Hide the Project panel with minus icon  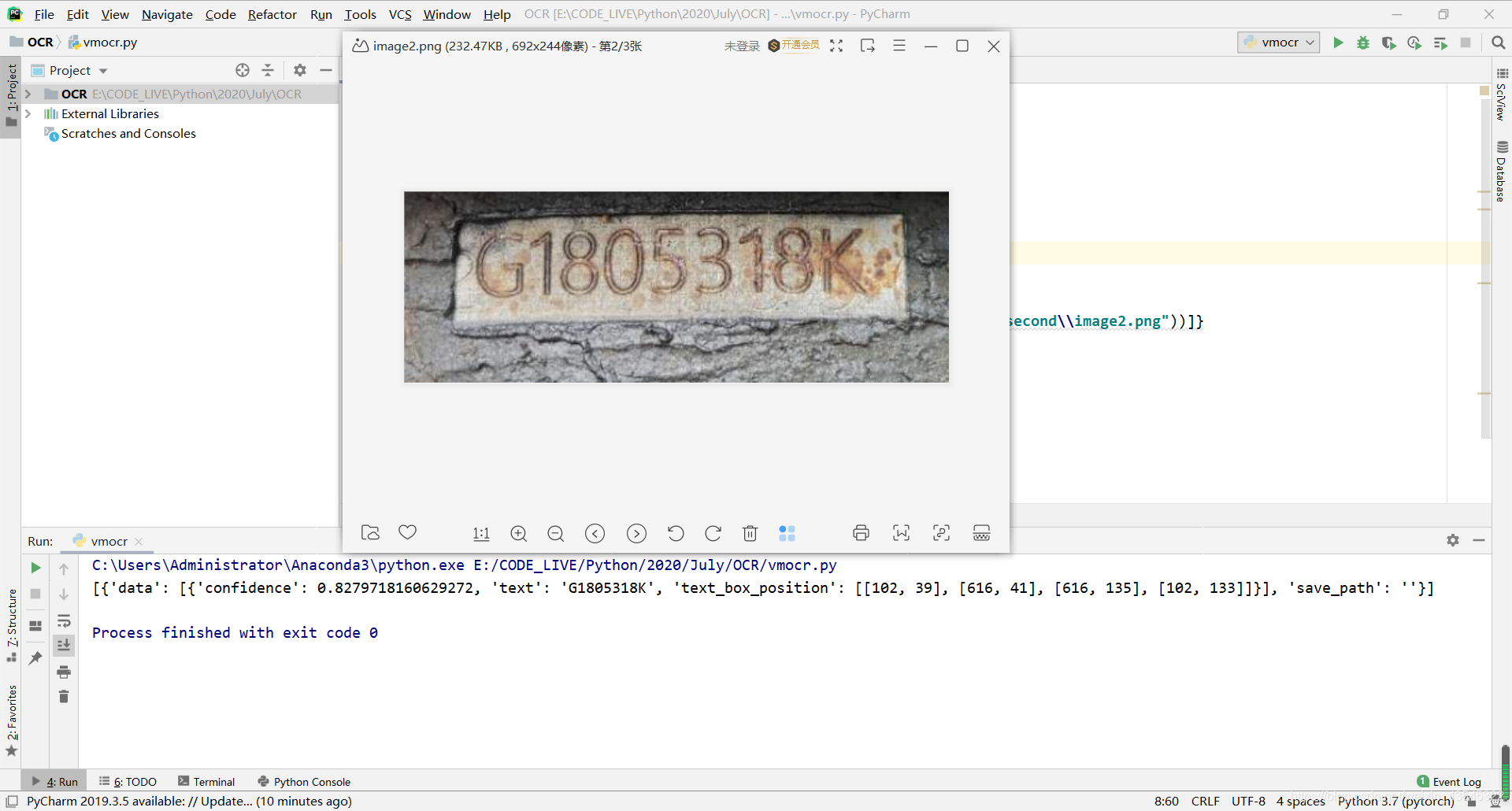click(326, 70)
